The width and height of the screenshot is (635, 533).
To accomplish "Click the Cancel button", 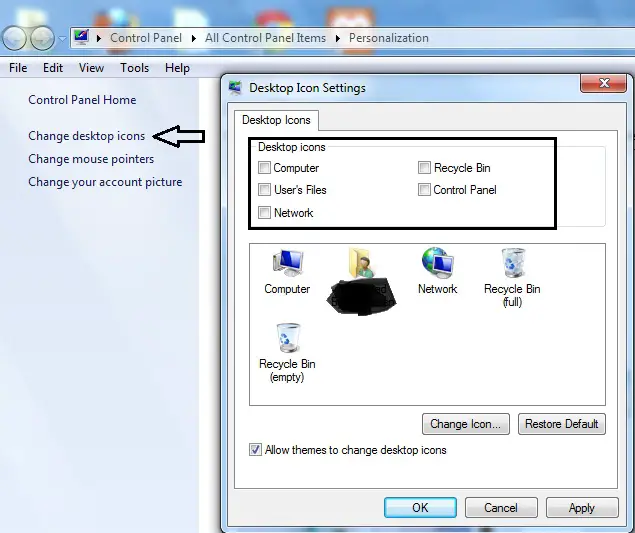I will 501,507.
